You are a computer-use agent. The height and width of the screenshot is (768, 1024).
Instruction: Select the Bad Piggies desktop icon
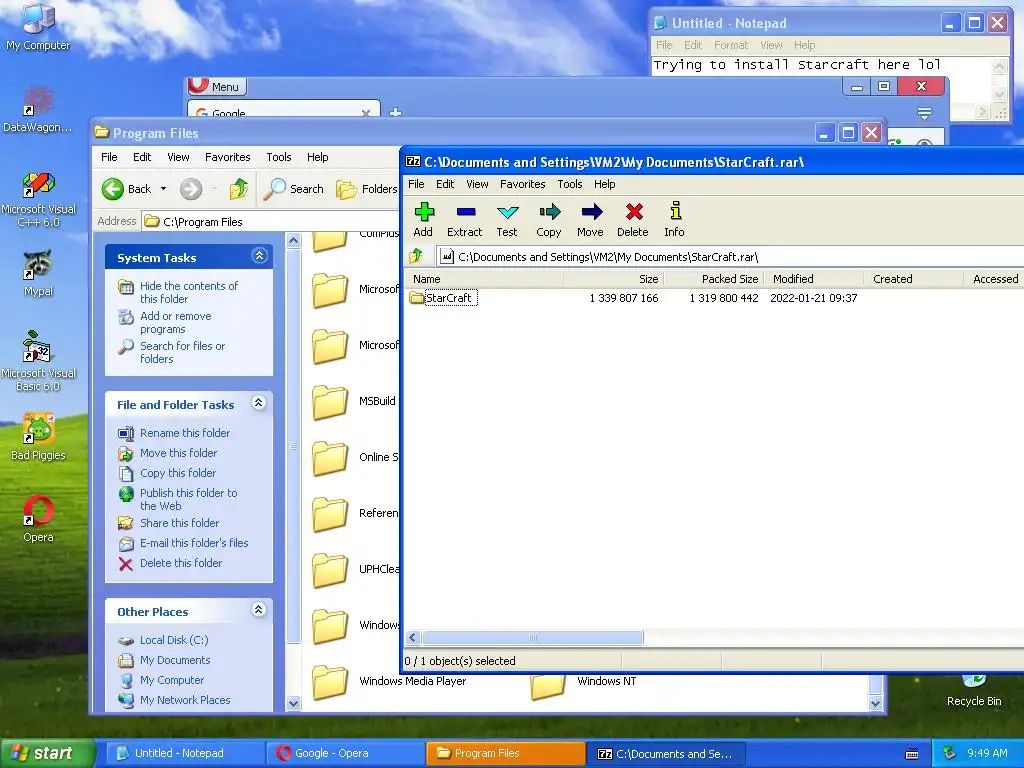pyautogui.click(x=38, y=438)
